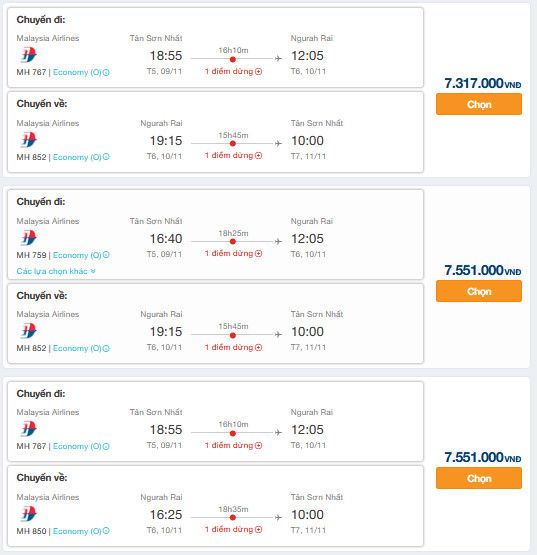
Task: Click stop info icon on last MH 767 flight
Action: coord(259,446)
